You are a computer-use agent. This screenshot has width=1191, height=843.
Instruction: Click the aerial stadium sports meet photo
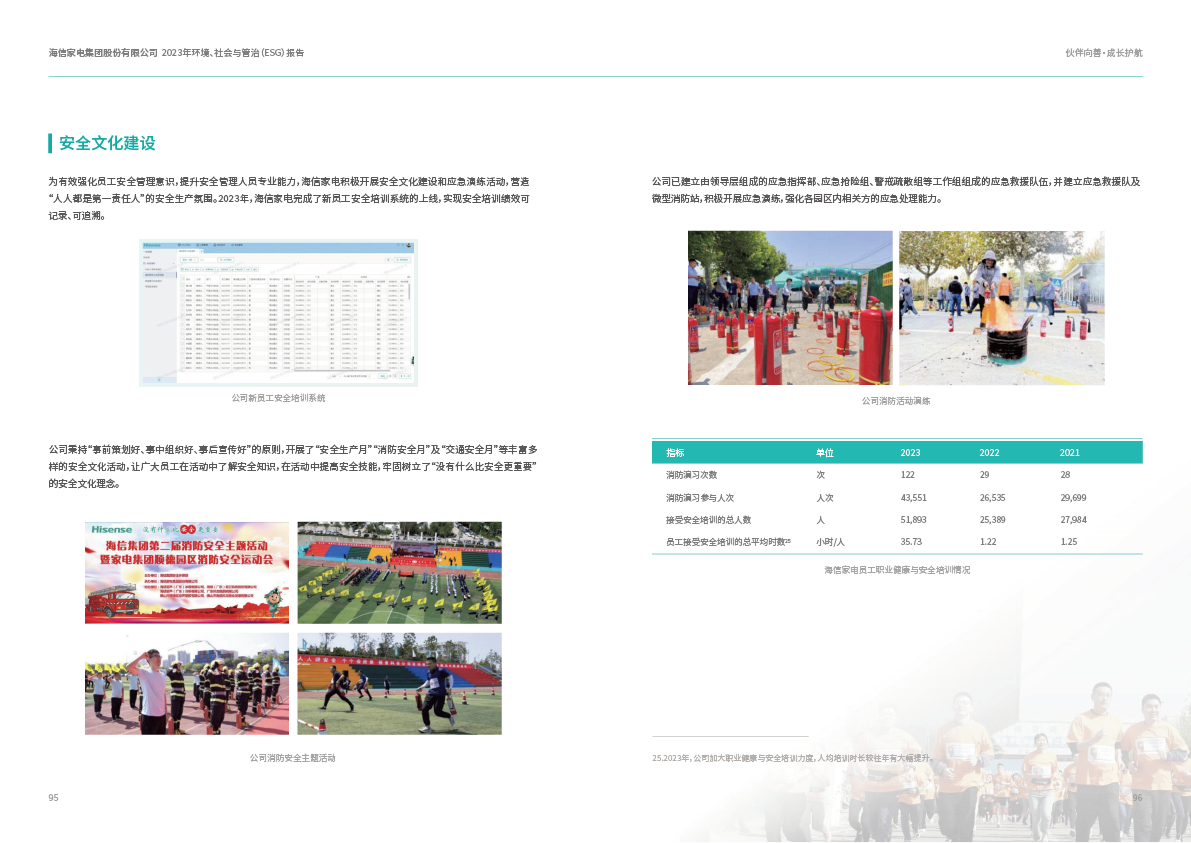coord(399,573)
